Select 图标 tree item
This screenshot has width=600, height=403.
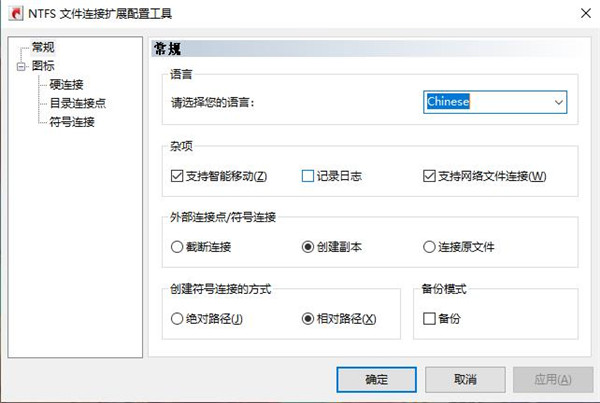click(44, 67)
